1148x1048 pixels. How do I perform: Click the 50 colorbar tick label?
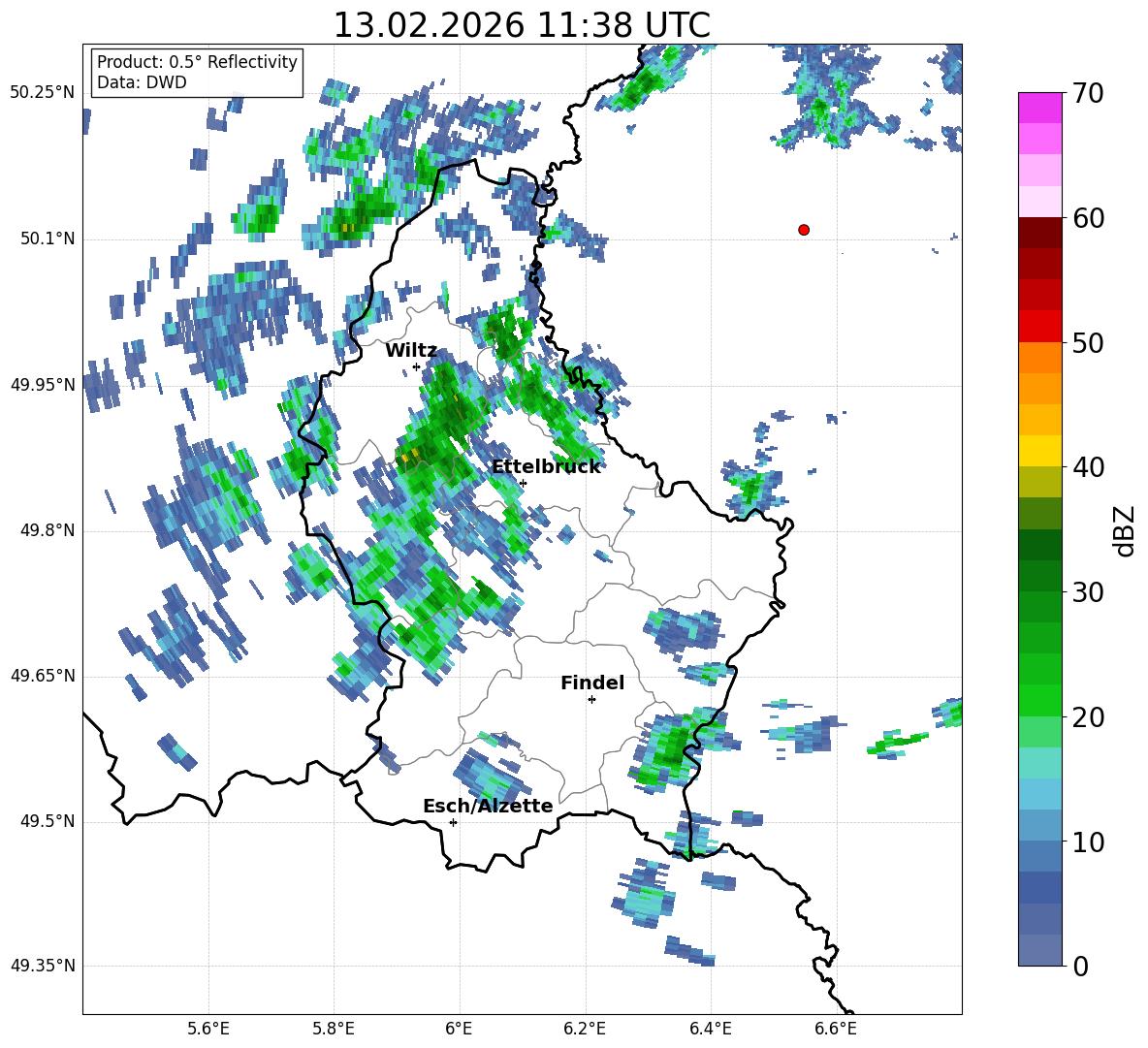click(1087, 343)
